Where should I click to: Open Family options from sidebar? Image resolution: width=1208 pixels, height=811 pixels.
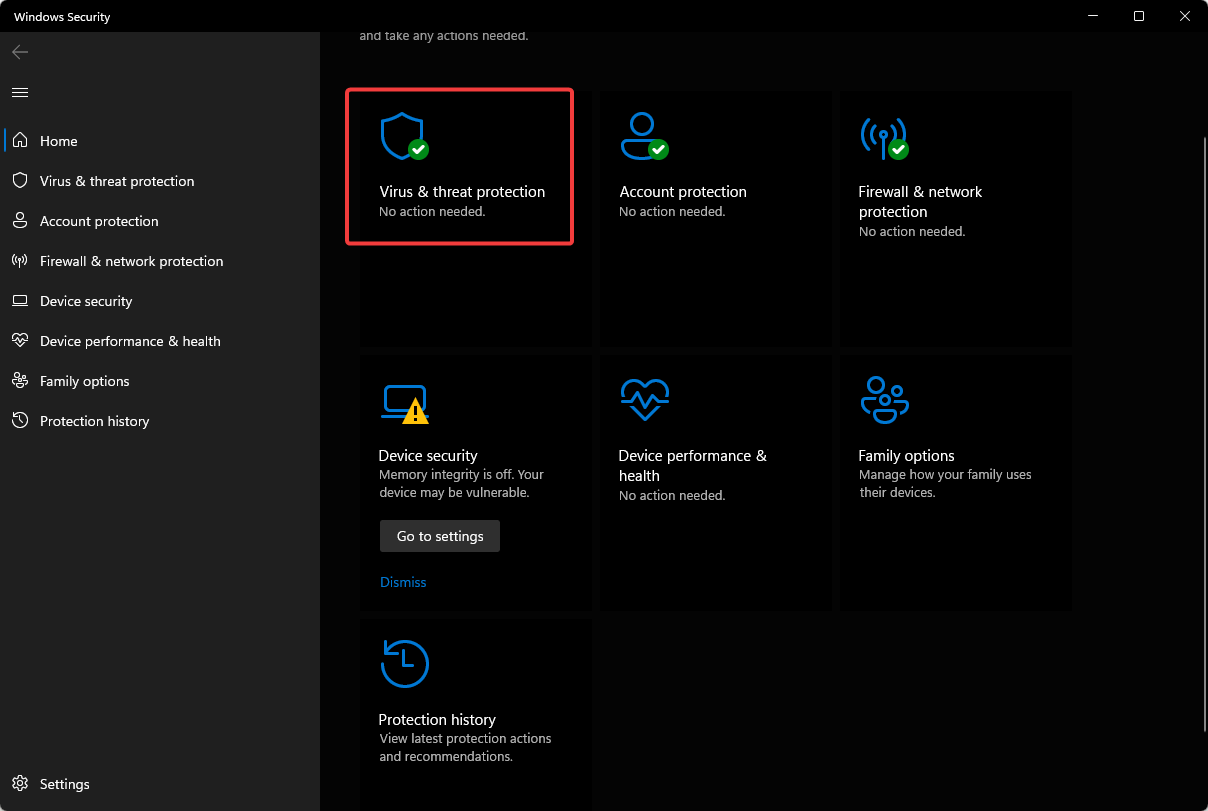[x=160, y=381]
